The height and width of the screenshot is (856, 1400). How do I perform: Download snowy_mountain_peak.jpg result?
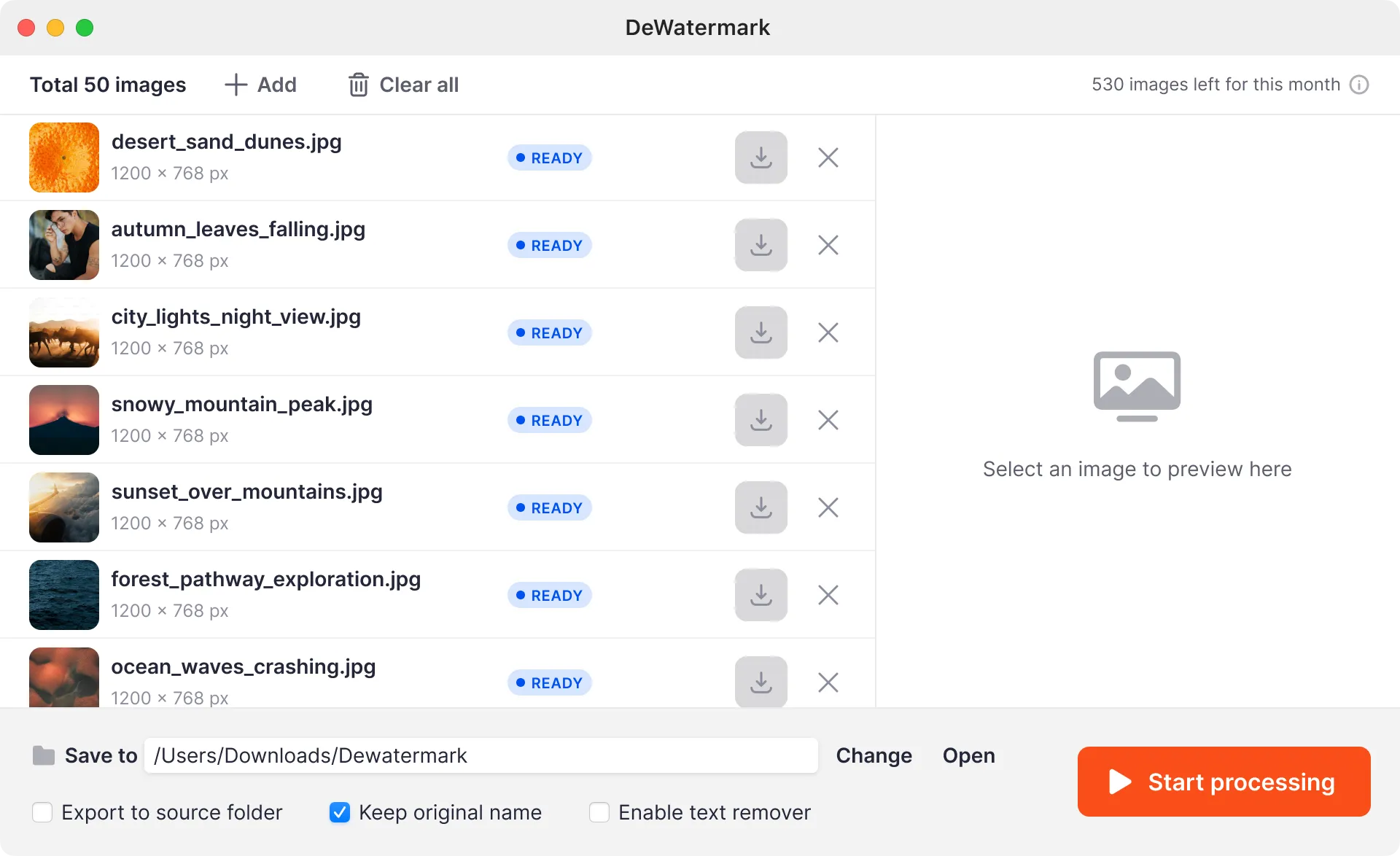click(x=761, y=420)
